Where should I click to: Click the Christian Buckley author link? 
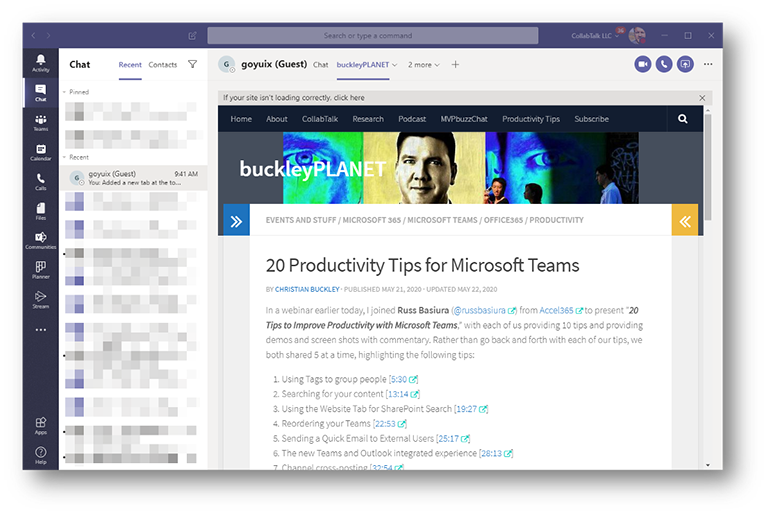307,289
